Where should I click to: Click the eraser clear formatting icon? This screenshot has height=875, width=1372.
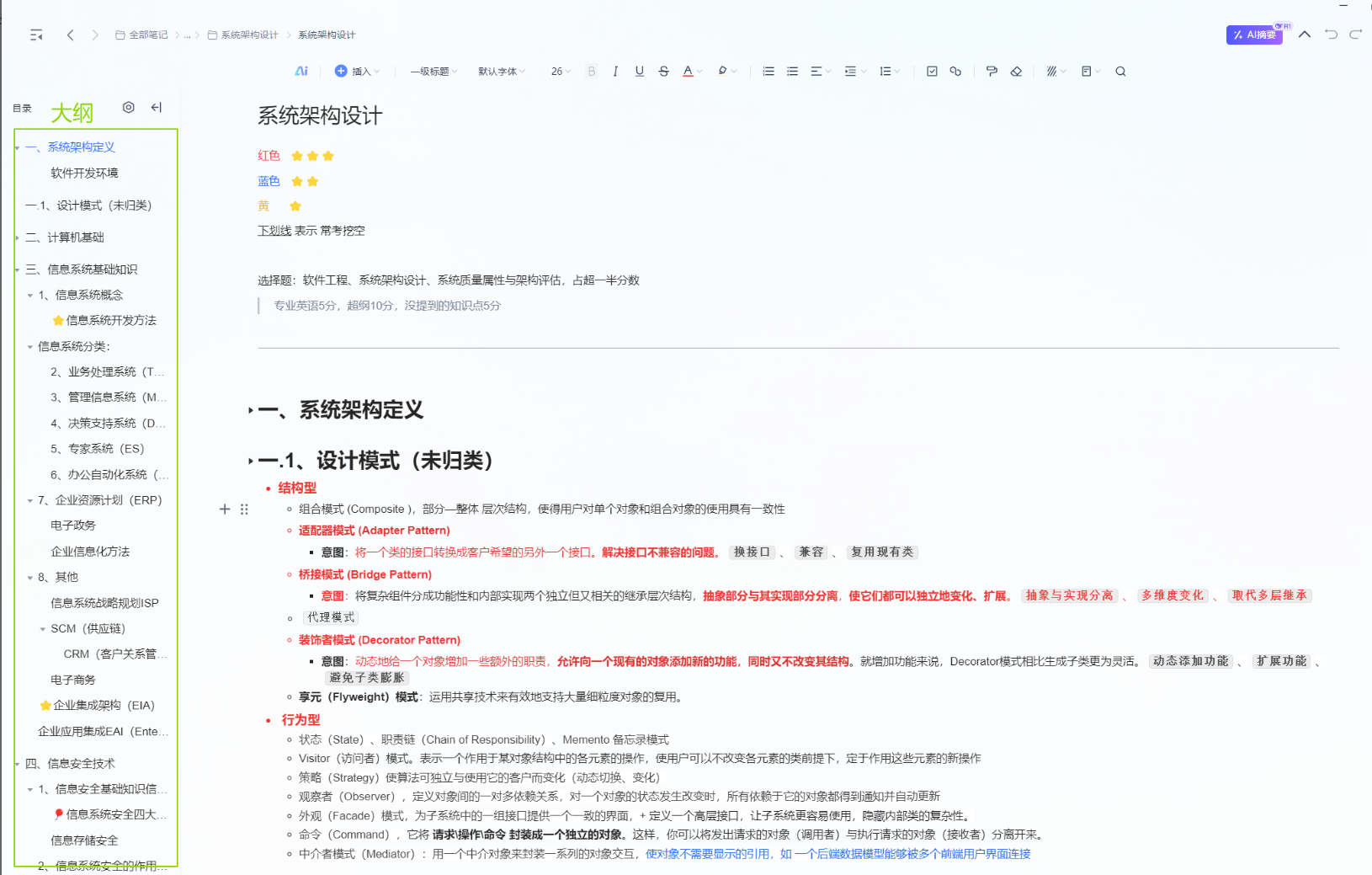coord(1016,72)
